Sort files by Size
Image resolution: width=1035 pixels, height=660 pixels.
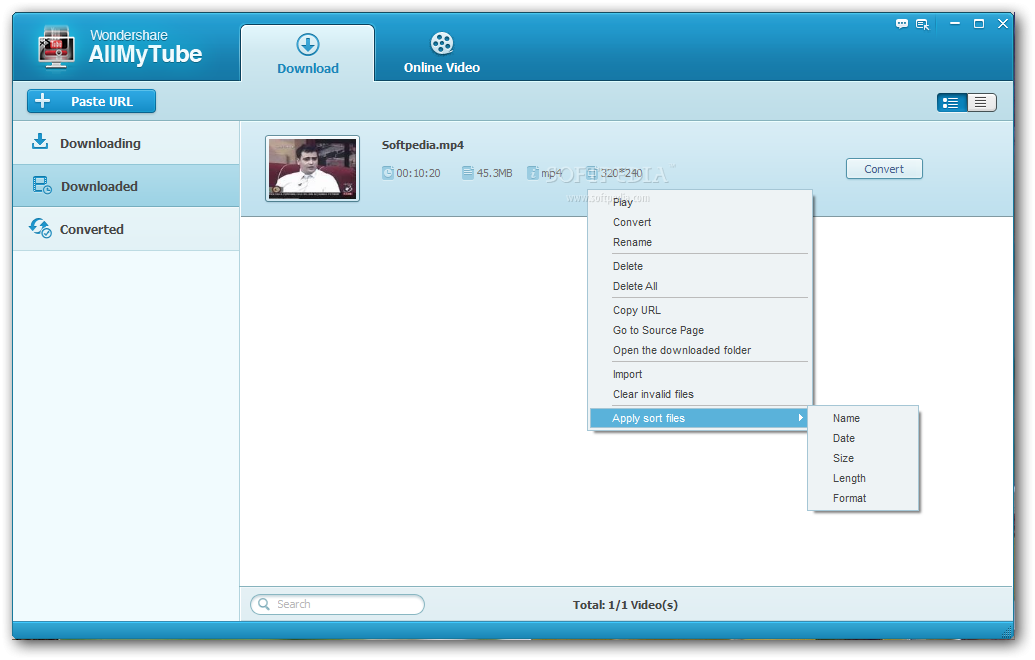tap(843, 458)
